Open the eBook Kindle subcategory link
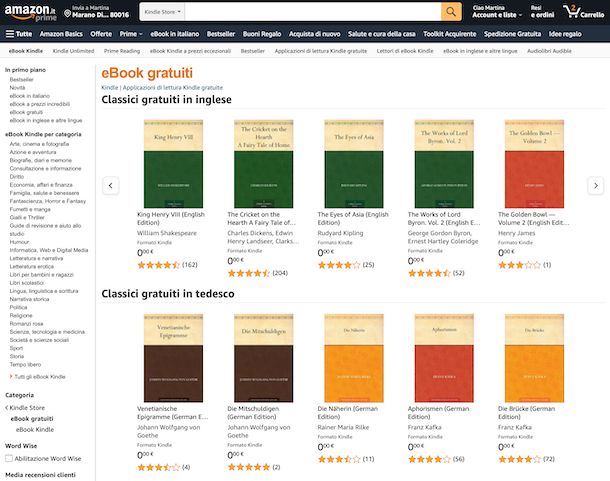 coord(35,430)
